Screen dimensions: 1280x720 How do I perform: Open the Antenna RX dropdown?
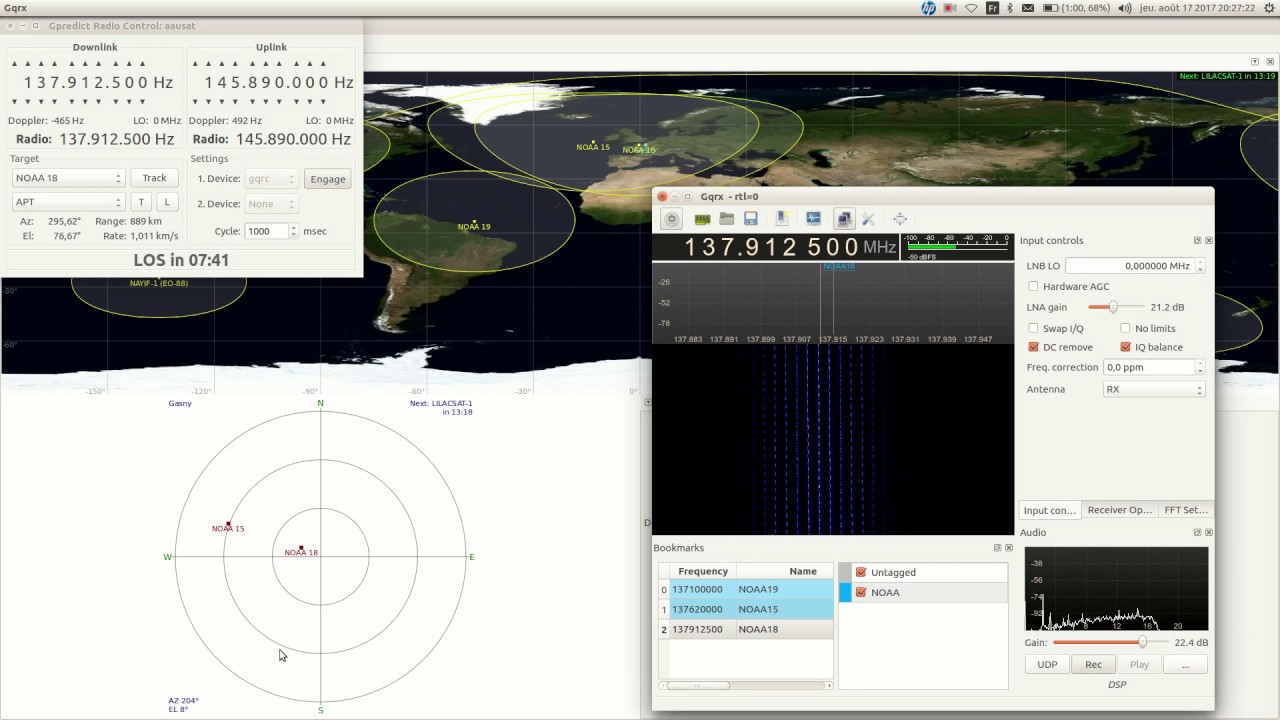1153,390
